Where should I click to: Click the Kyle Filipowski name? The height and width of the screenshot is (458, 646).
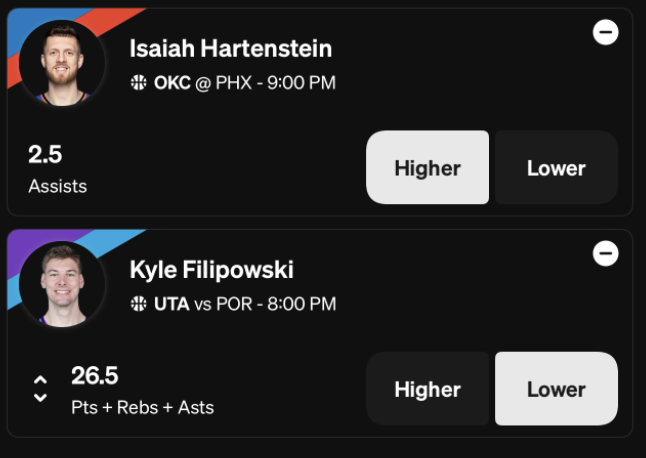click(x=211, y=270)
